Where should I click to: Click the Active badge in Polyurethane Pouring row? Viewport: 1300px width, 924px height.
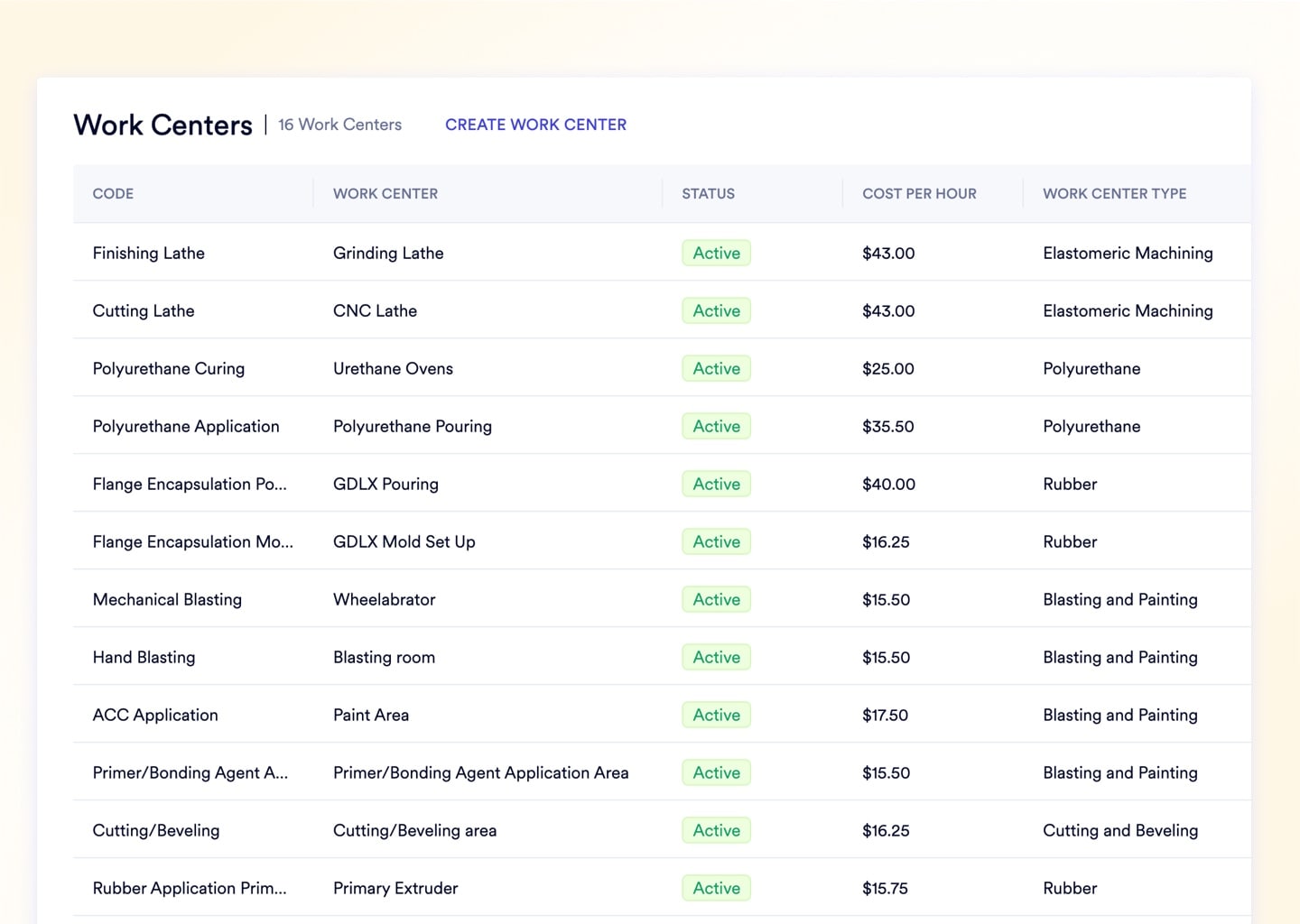click(x=716, y=426)
